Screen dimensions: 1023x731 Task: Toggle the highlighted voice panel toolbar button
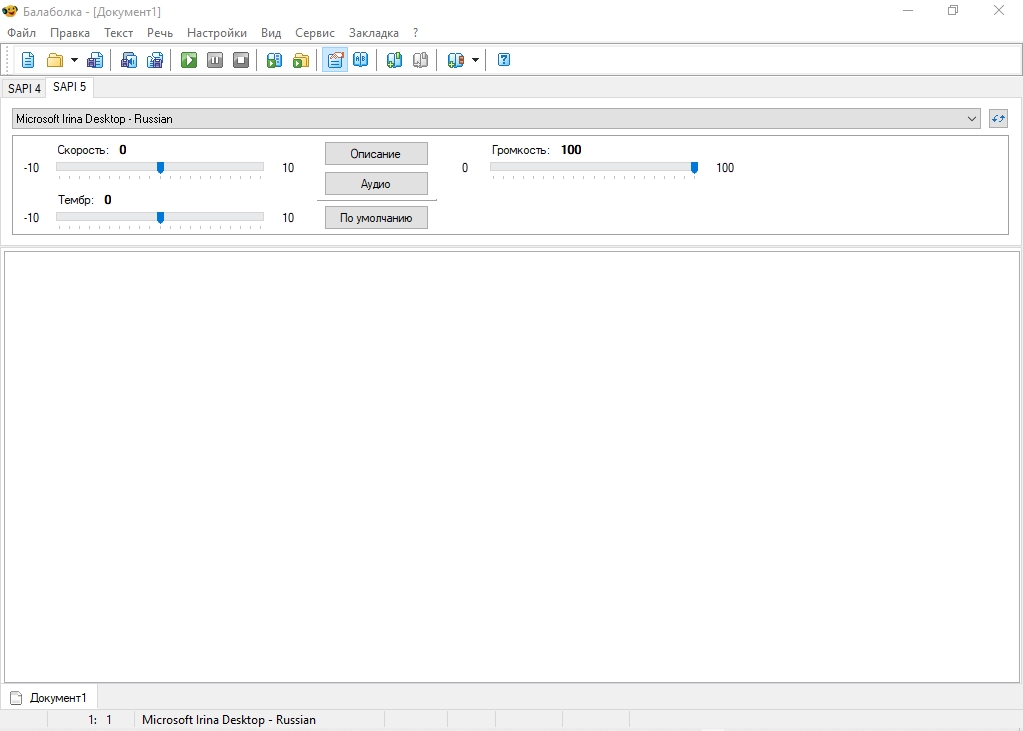[335, 60]
